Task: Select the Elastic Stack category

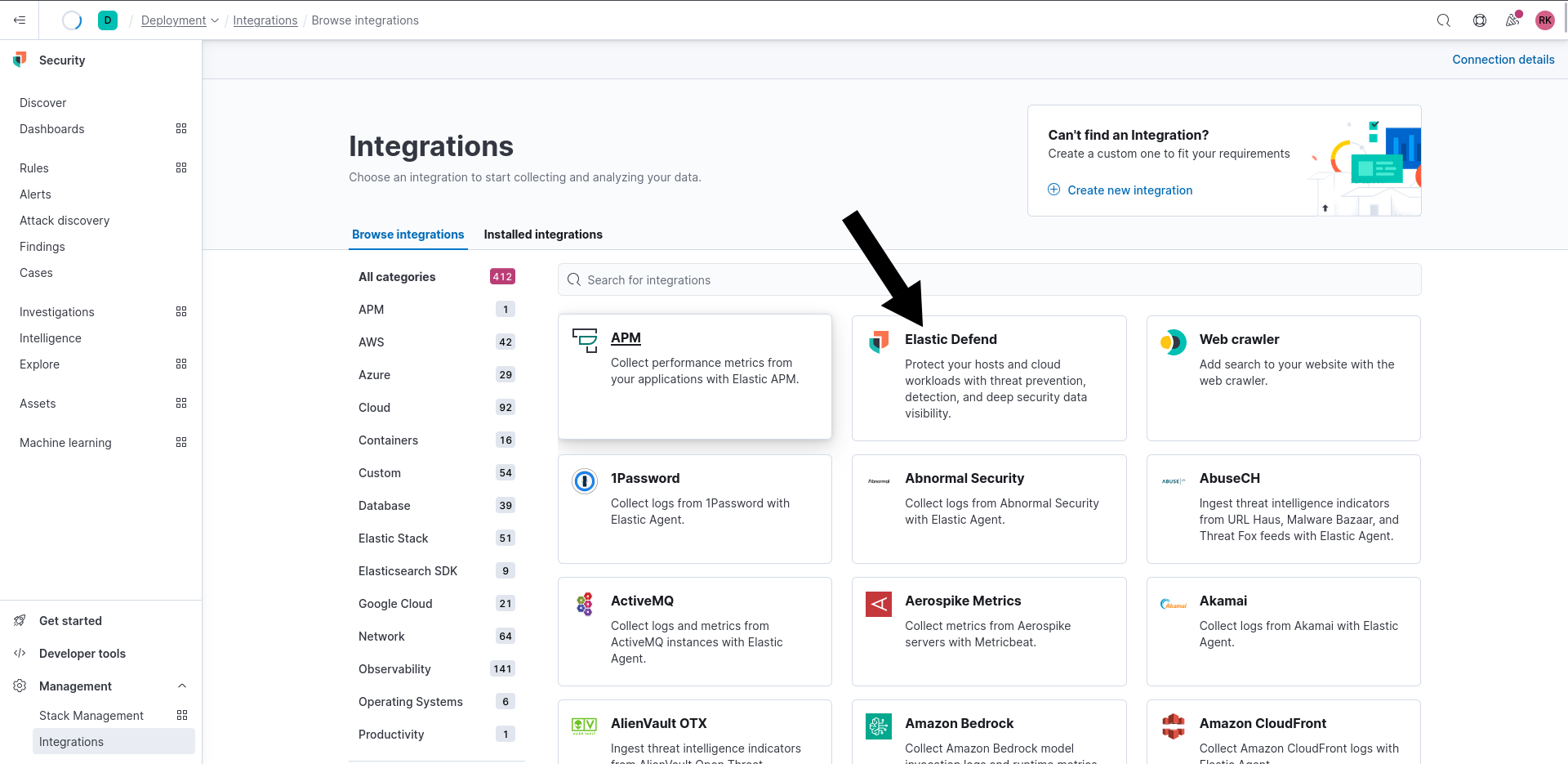Action: [x=437, y=538]
